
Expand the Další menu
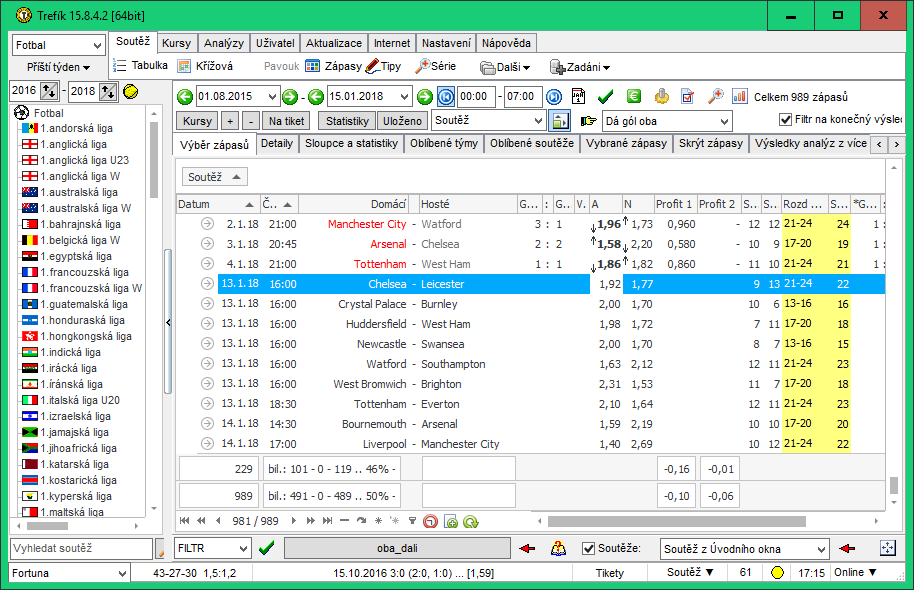coord(505,67)
